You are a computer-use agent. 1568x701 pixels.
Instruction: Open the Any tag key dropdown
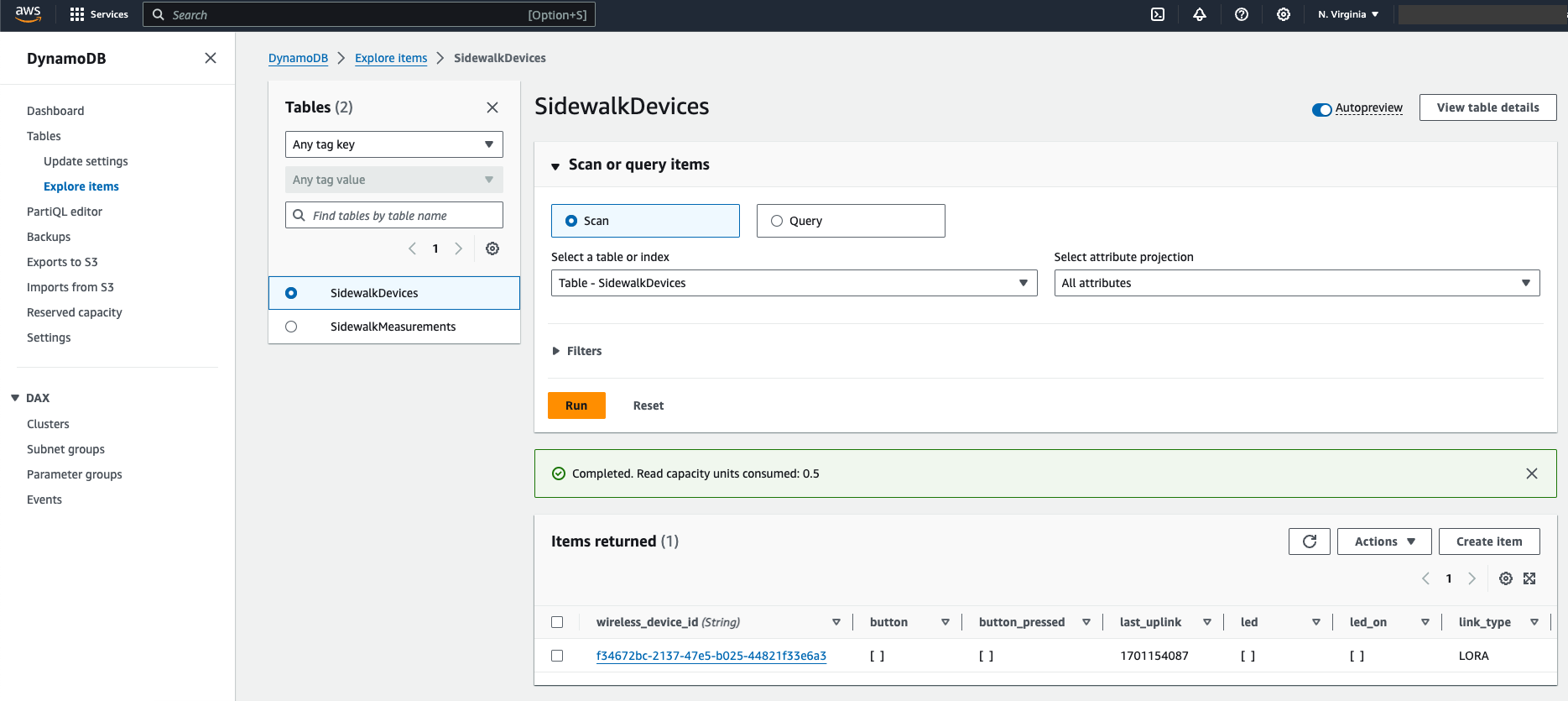point(394,144)
